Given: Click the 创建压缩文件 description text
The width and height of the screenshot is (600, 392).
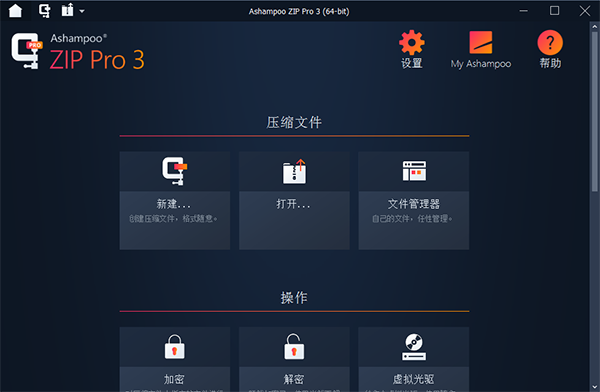Looking at the screenshot, I should (x=173, y=219).
